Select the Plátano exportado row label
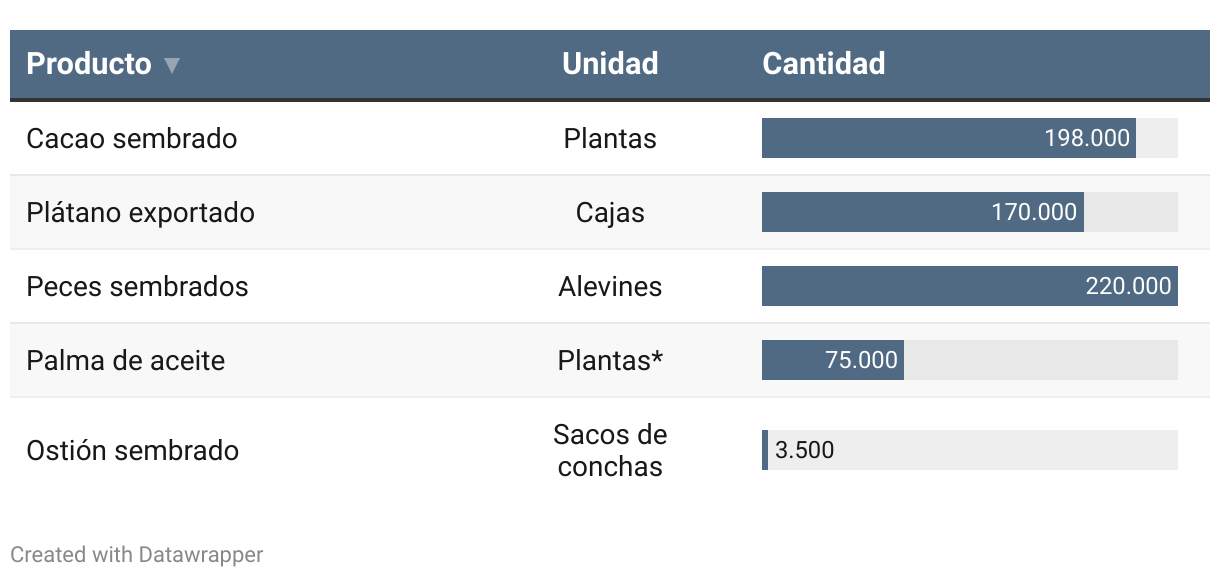 (x=141, y=212)
